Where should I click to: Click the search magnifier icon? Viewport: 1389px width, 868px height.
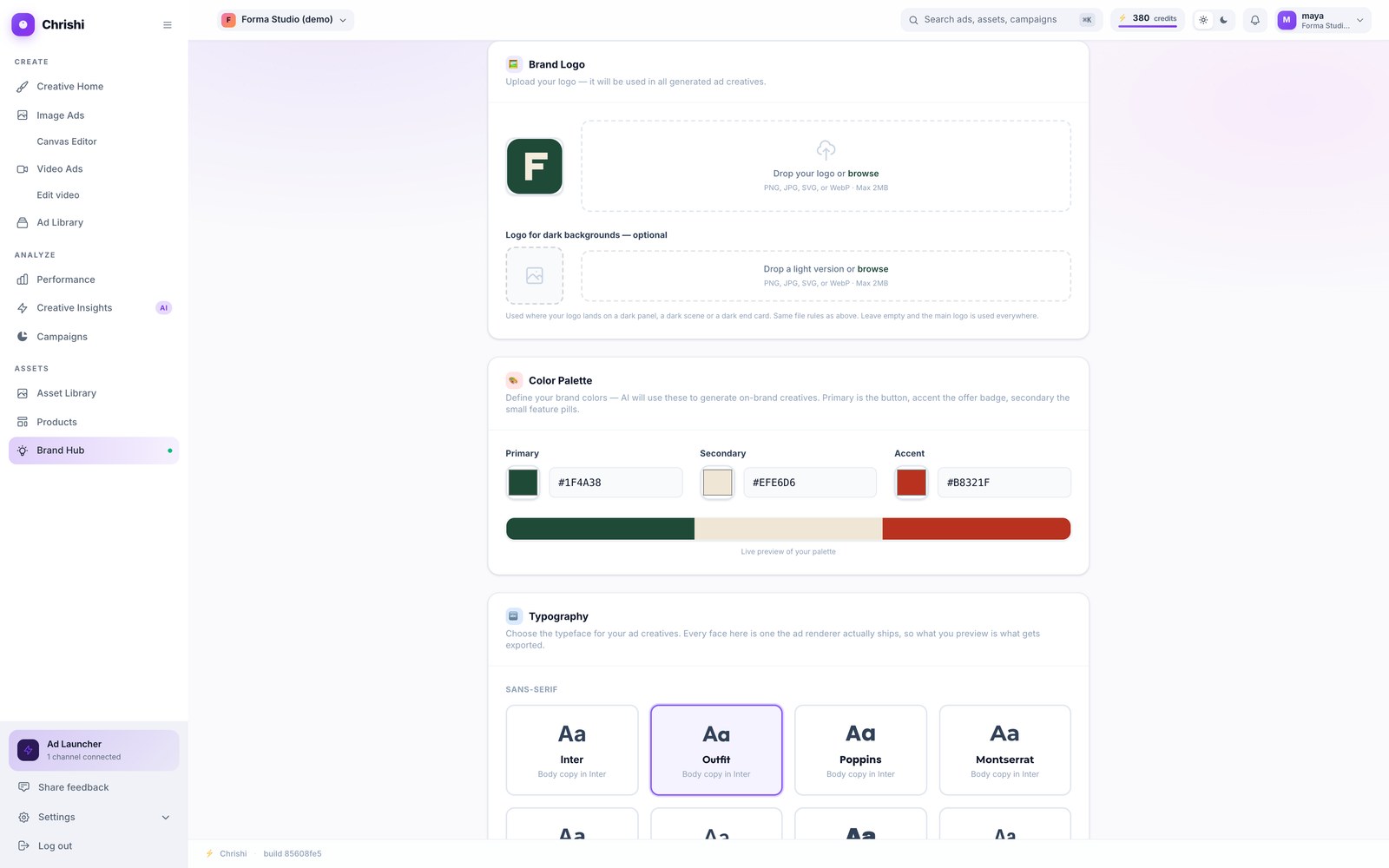(x=913, y=20)
